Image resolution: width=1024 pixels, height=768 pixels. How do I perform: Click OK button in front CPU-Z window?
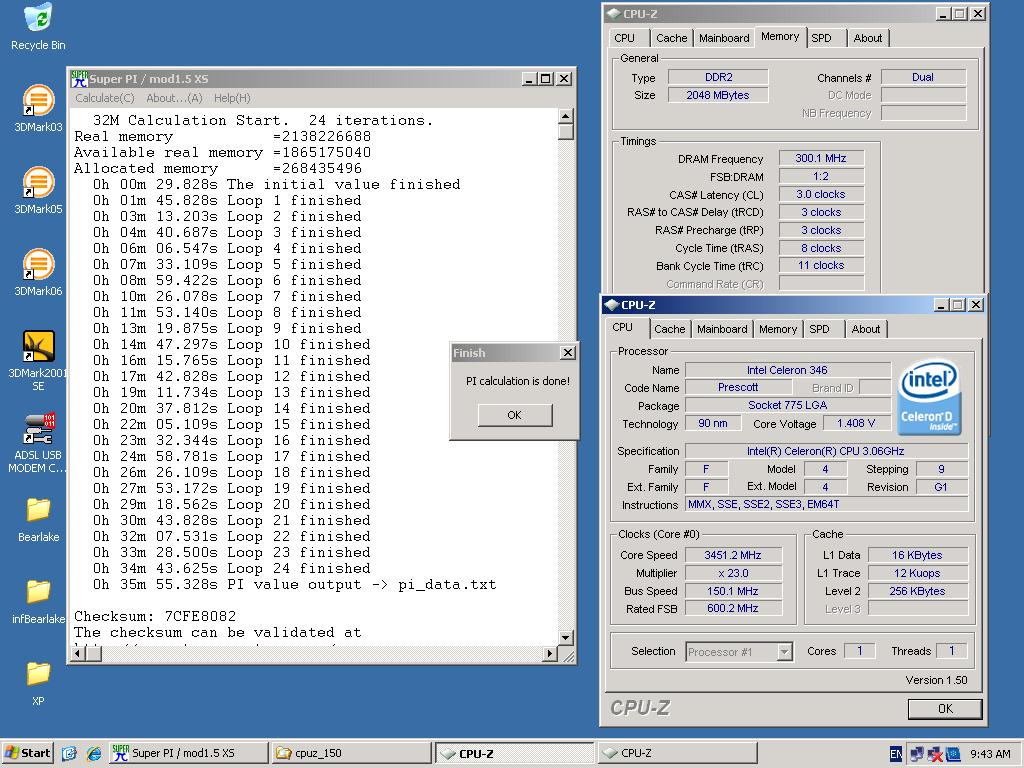pos(945,709)
